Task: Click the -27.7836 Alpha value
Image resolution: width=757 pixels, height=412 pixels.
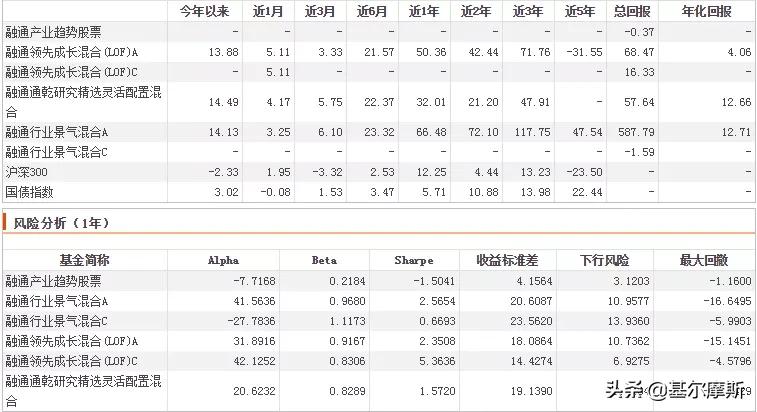Action: pyautogui.click(x=251, y=321)
